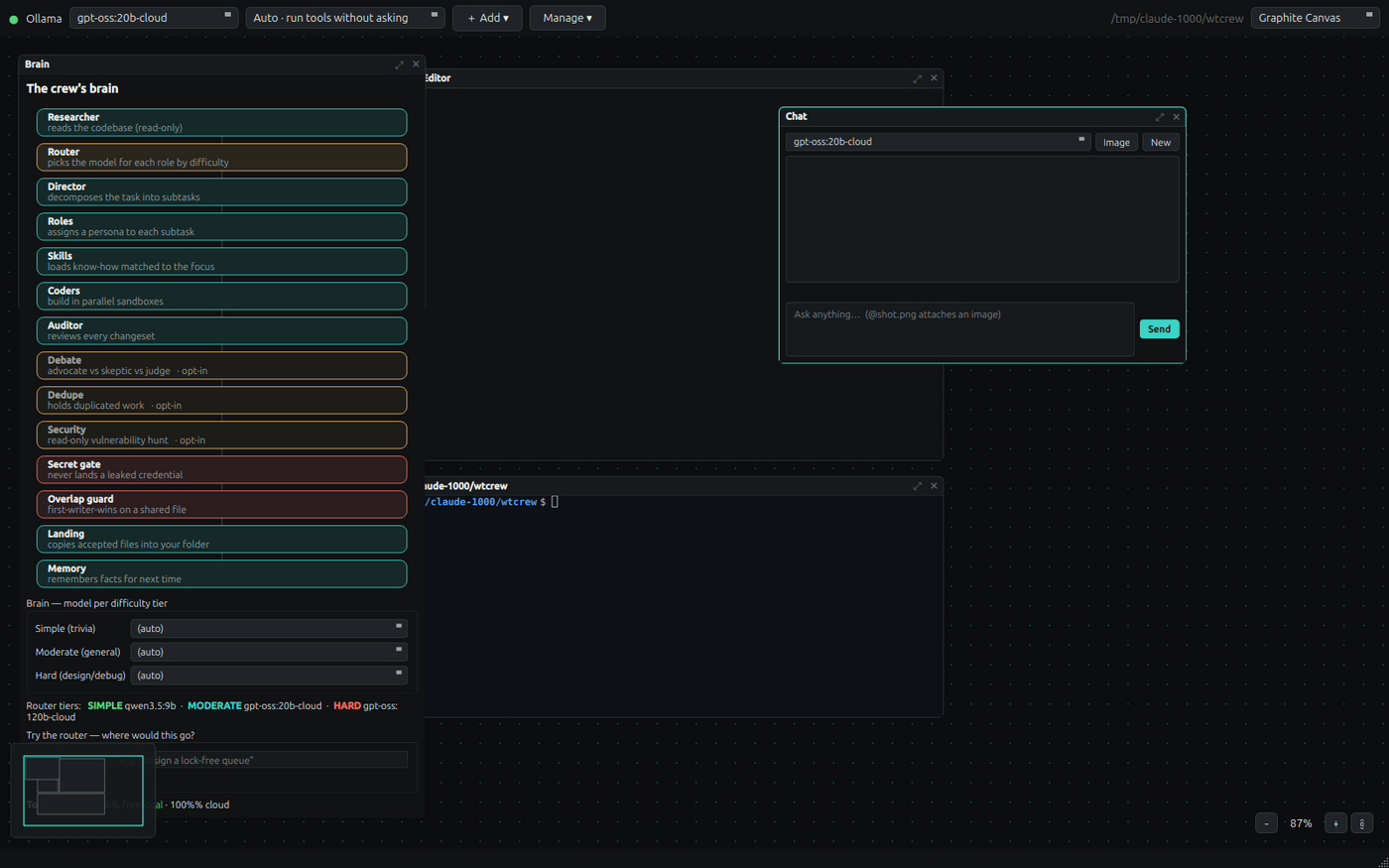Select the Coders brain stage
Screen dimensions: 1389x868
222,296
